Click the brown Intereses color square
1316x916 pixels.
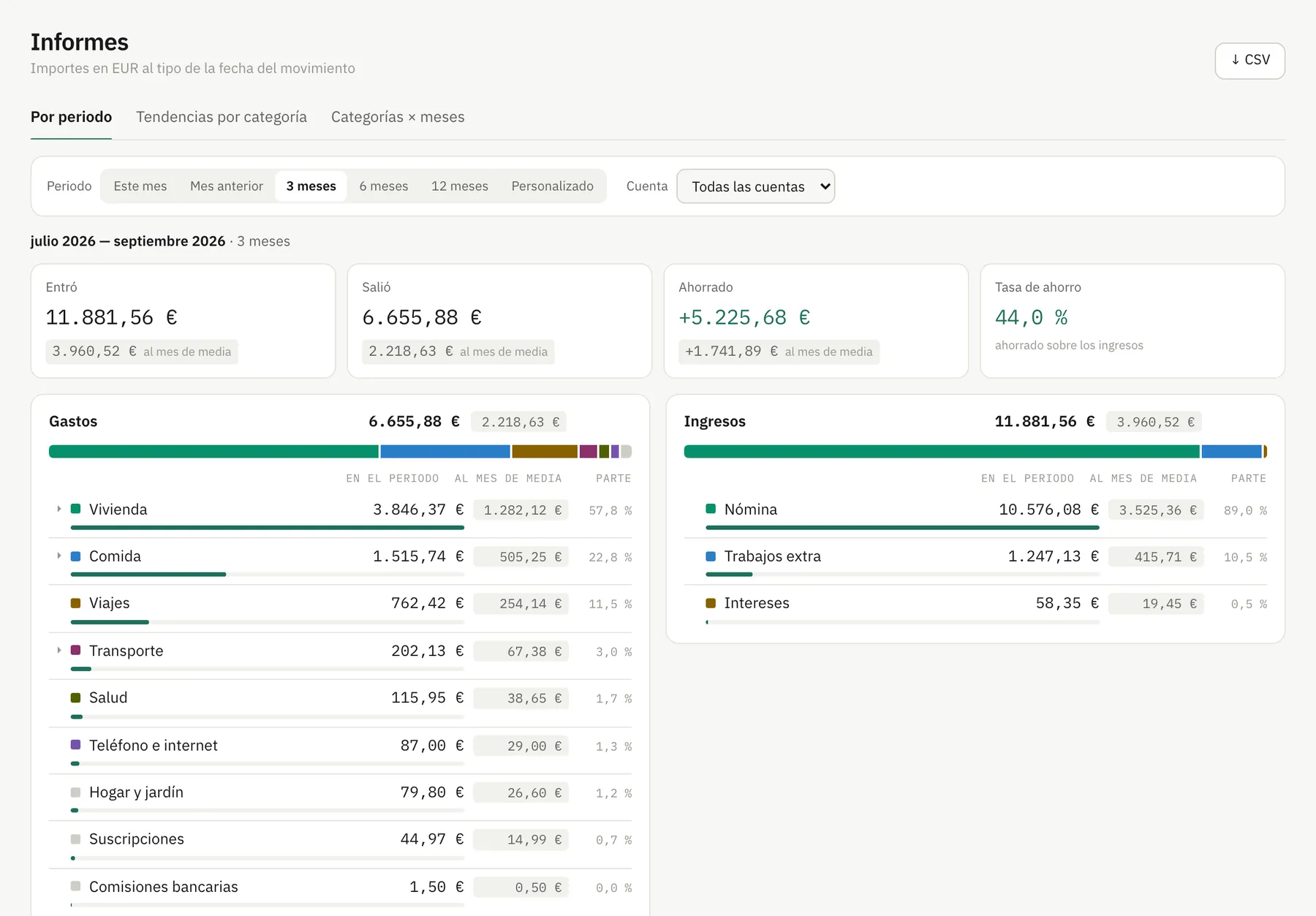click(711, 603)
